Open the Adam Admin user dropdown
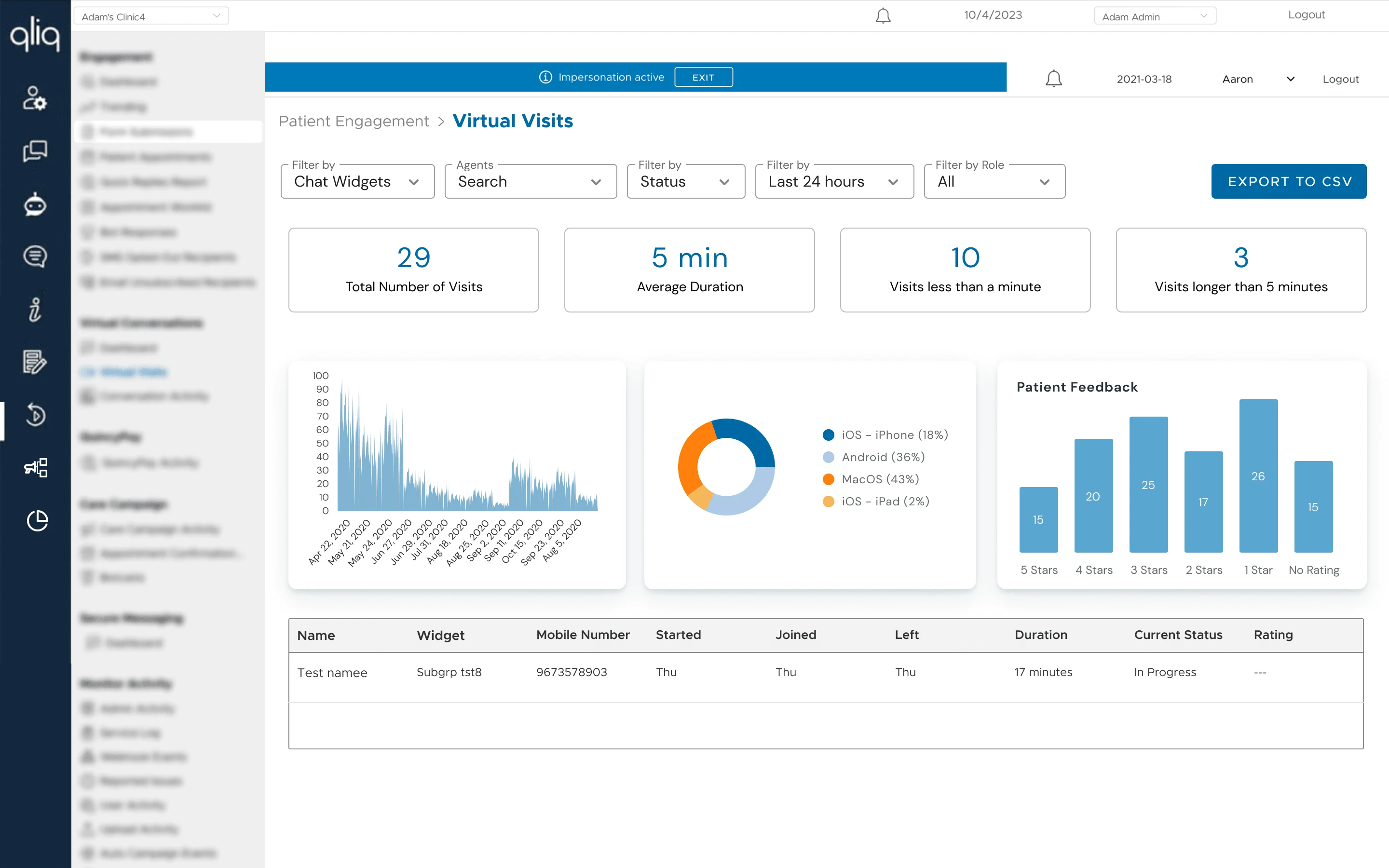Viewport: 1389px width, 868px height. click(1155, 16)
